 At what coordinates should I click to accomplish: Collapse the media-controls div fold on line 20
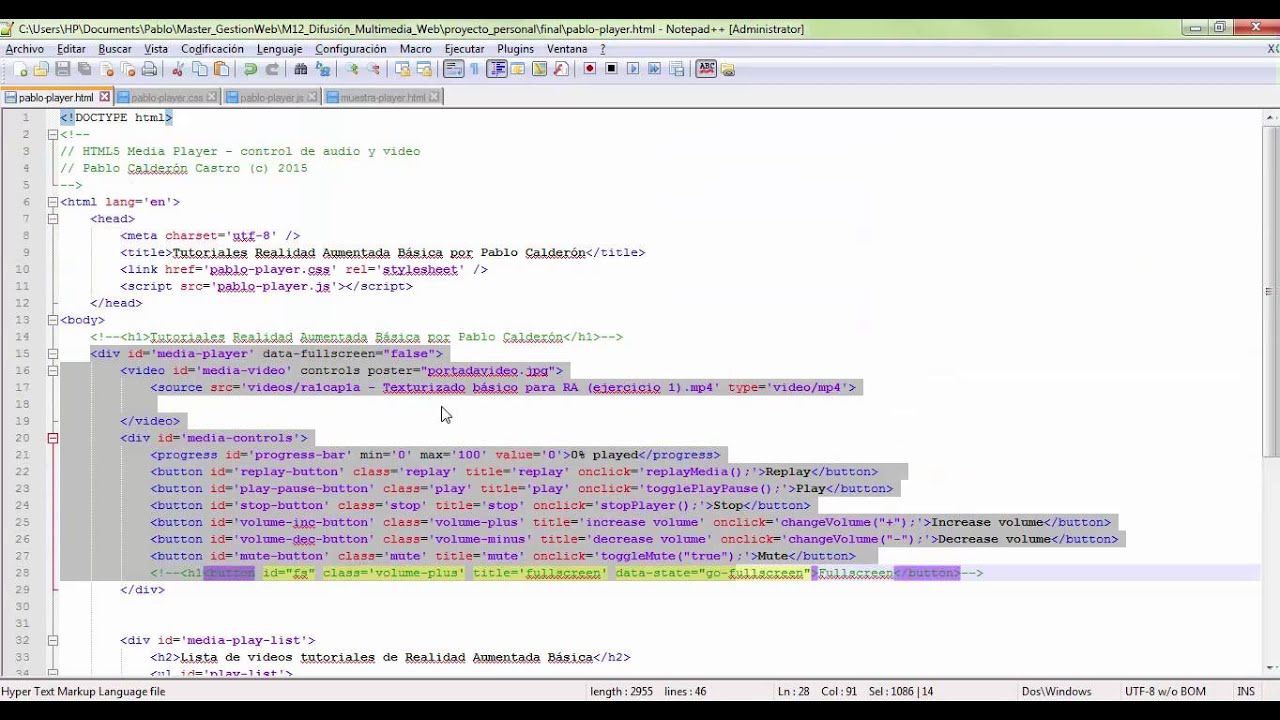(53, 438)
